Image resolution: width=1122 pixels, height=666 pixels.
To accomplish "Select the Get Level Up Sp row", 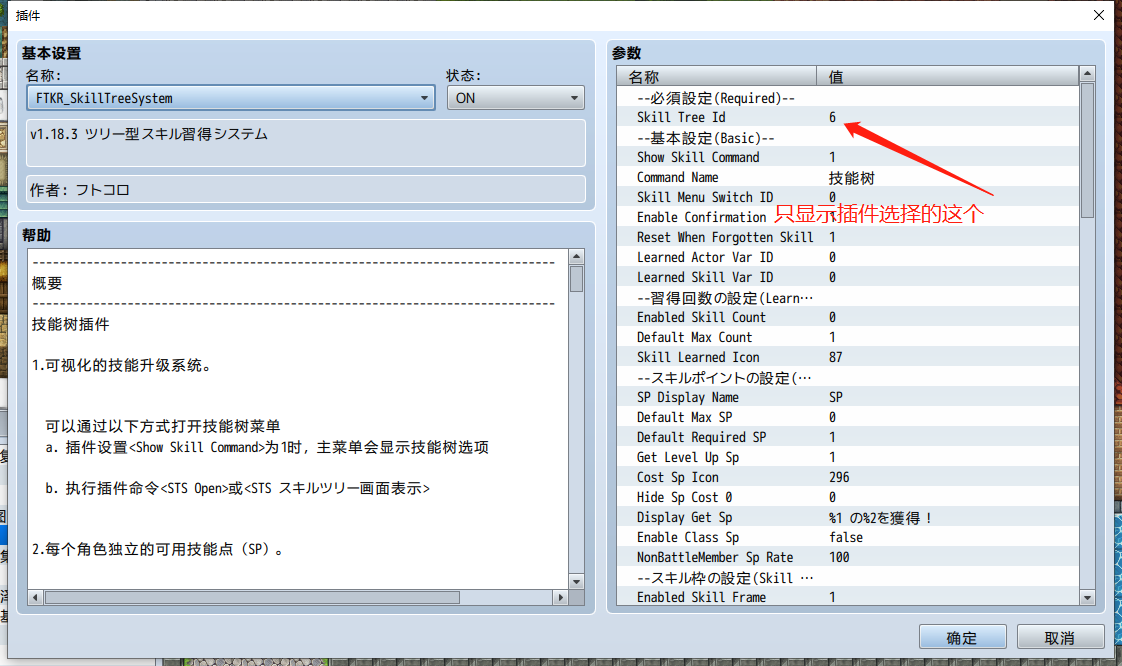I will (x=848, y=458).
